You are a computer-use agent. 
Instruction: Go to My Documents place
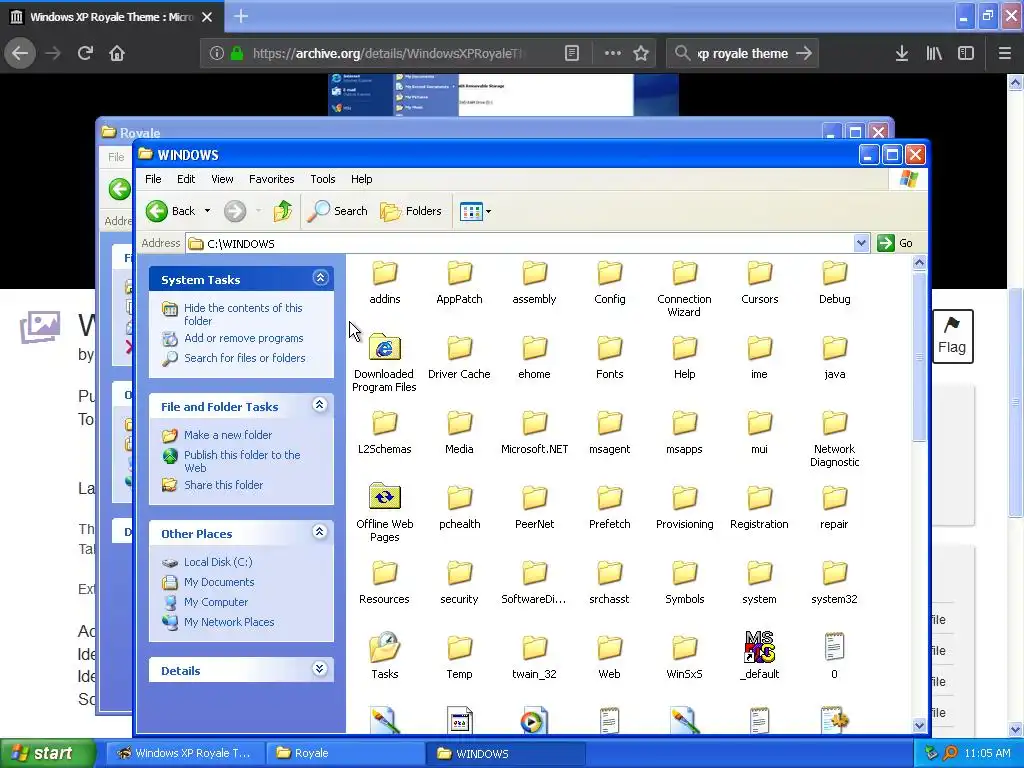[219, 583]
